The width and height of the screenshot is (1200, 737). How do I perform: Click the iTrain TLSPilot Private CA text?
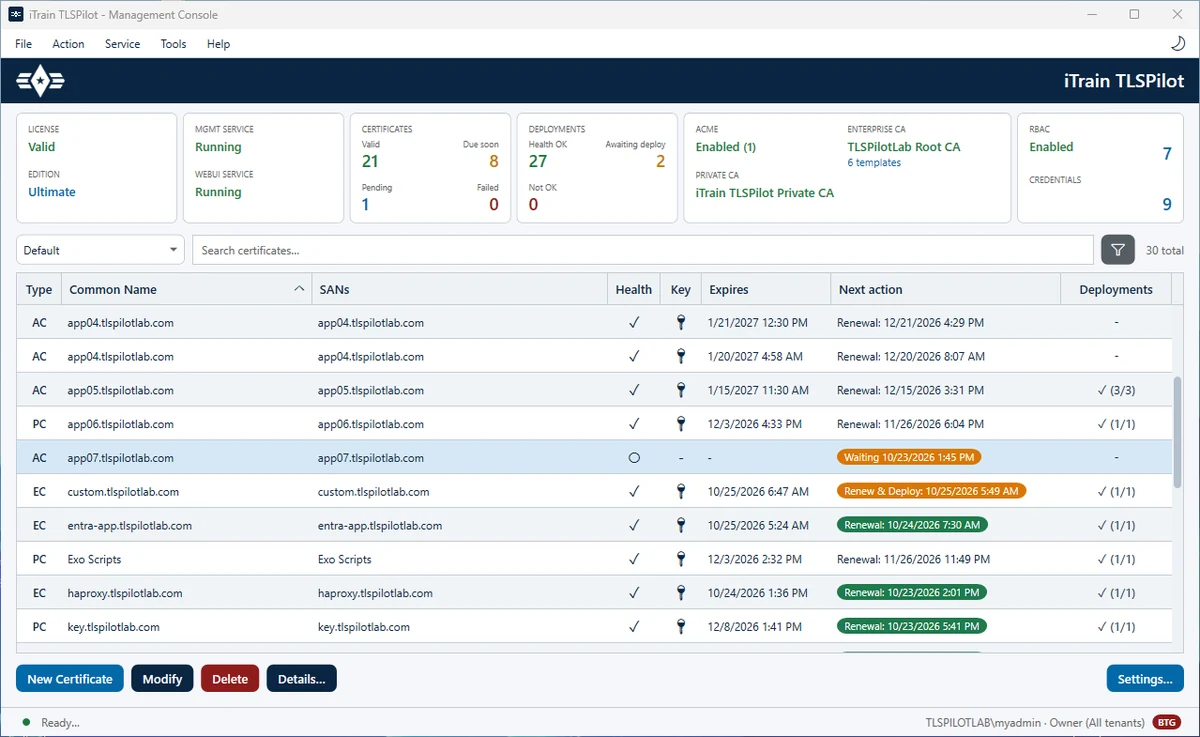765,192
